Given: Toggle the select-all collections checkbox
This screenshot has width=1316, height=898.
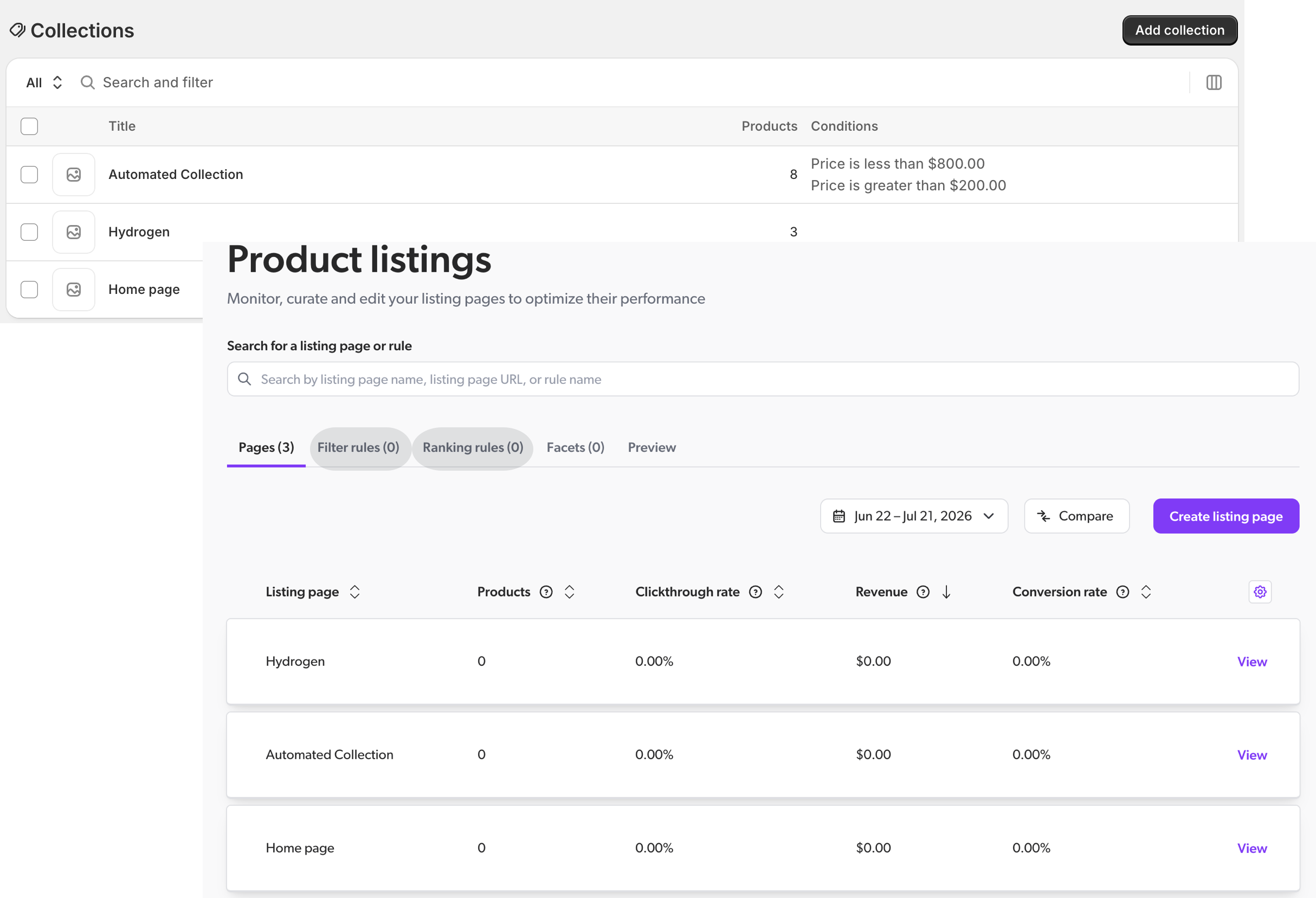Looking at the screenshot, I should 29,126.
